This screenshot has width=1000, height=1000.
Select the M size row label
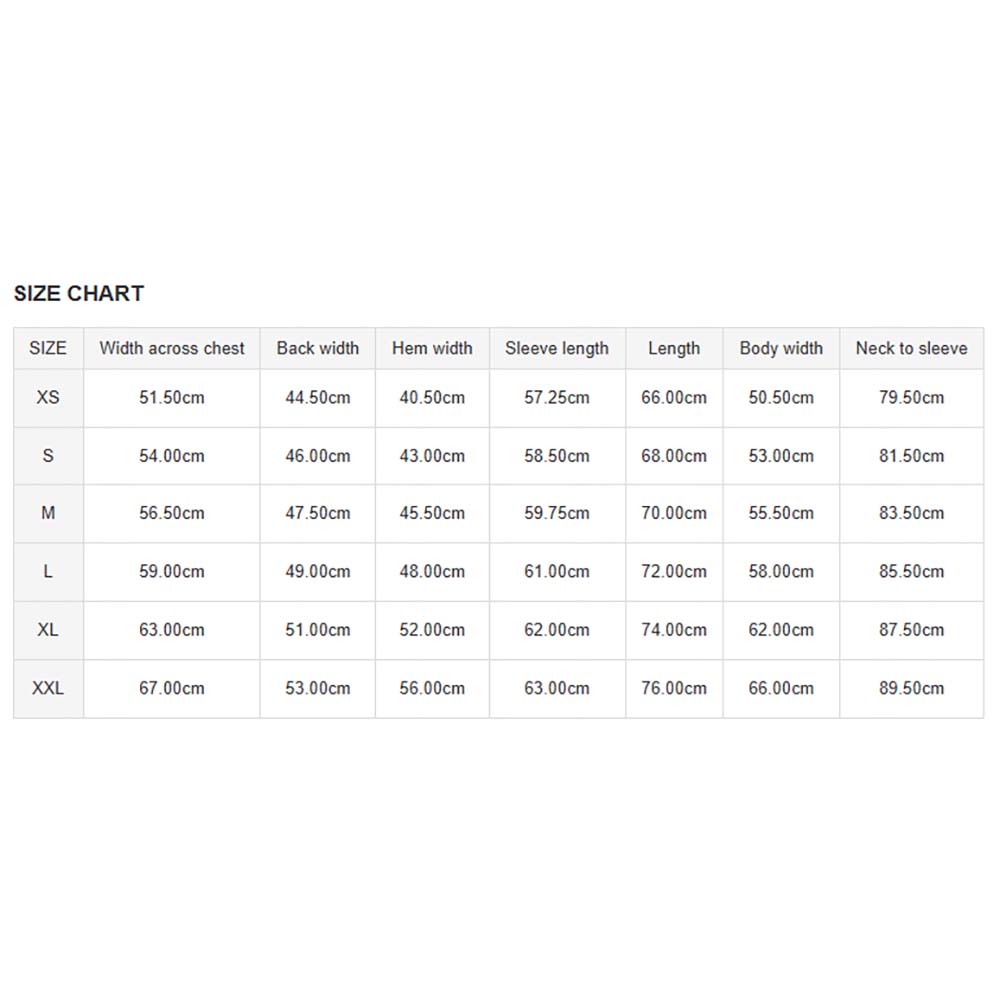click(48, 513)
